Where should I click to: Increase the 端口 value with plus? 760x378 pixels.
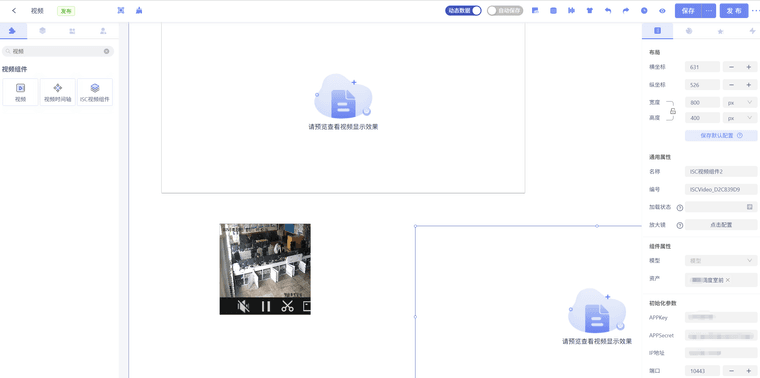748,371
